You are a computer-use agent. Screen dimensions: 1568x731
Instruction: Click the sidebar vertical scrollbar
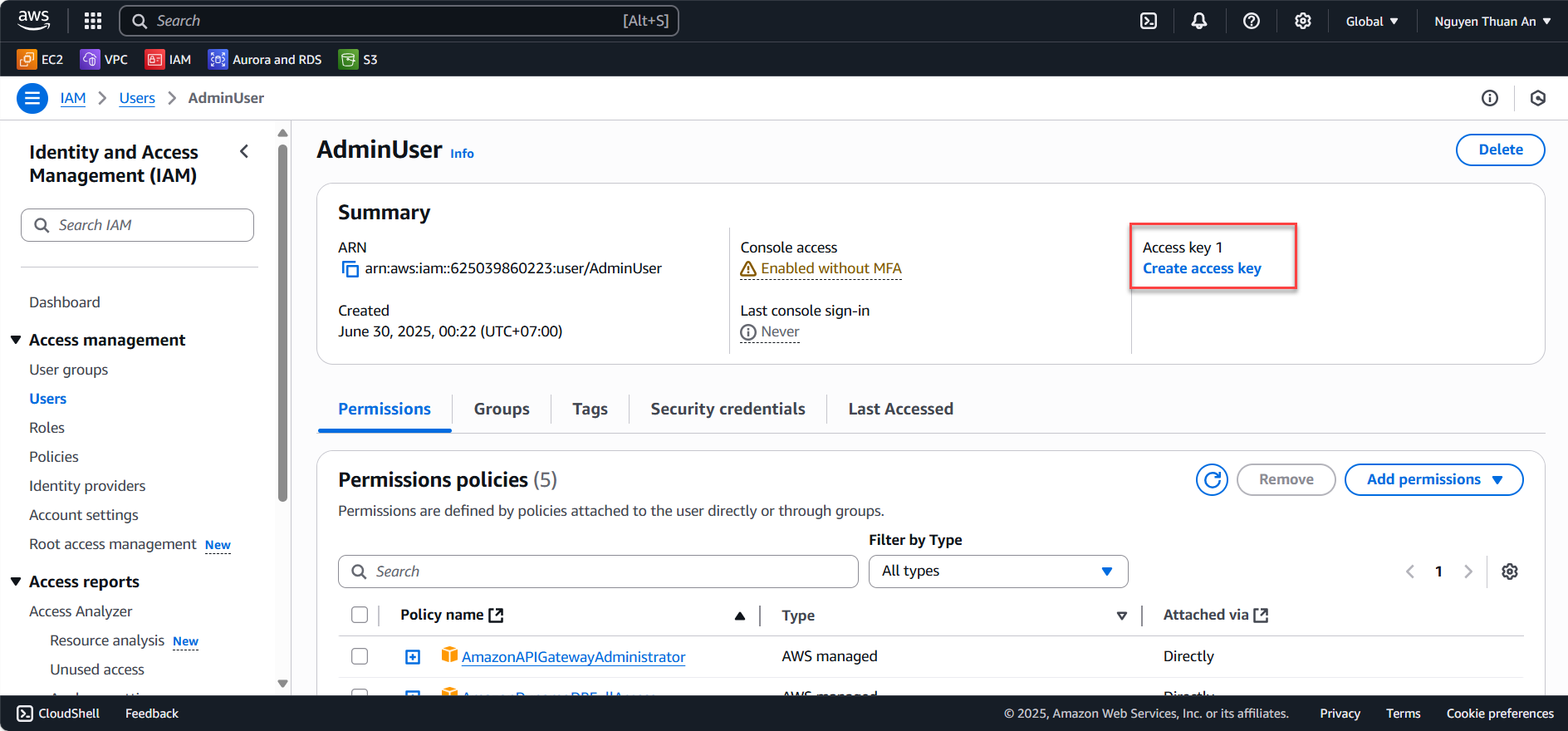pos(283,324)
